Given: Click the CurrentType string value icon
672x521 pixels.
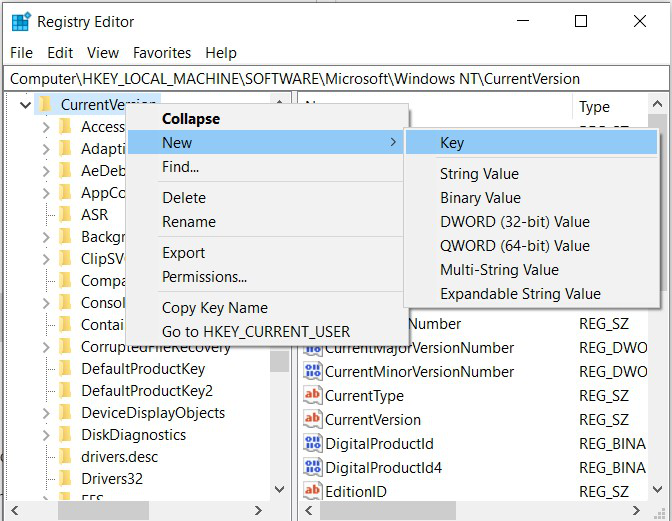Looking at the screenshot, I should (312, 395).
